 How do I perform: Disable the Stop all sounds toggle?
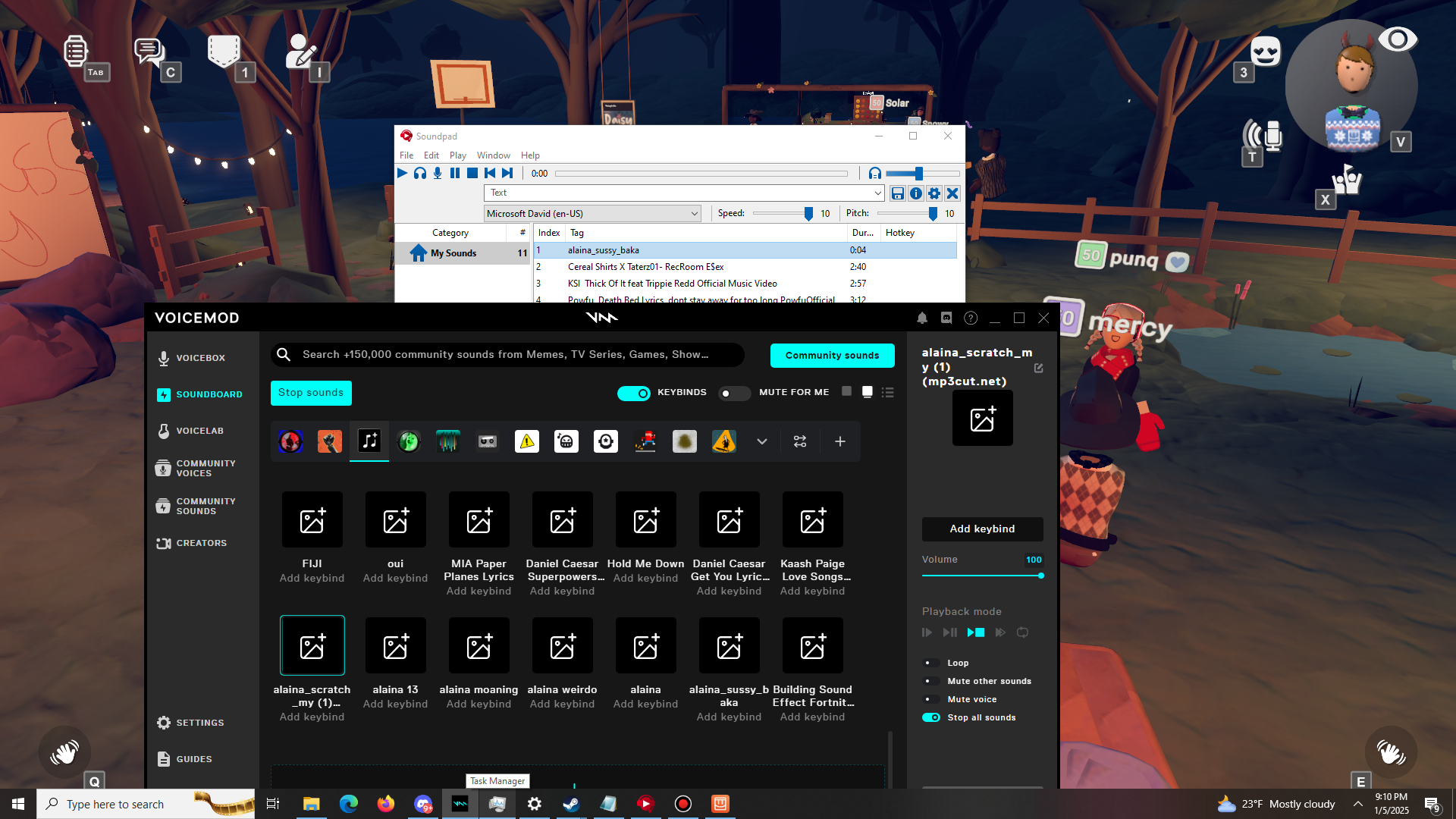[x=931, y=717]
